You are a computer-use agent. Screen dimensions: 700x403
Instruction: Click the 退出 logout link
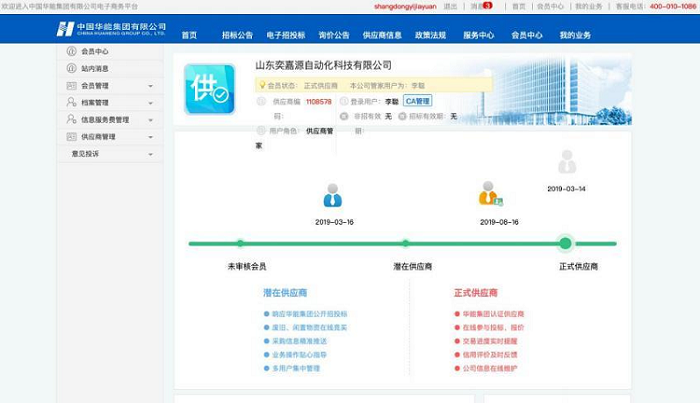450,6
